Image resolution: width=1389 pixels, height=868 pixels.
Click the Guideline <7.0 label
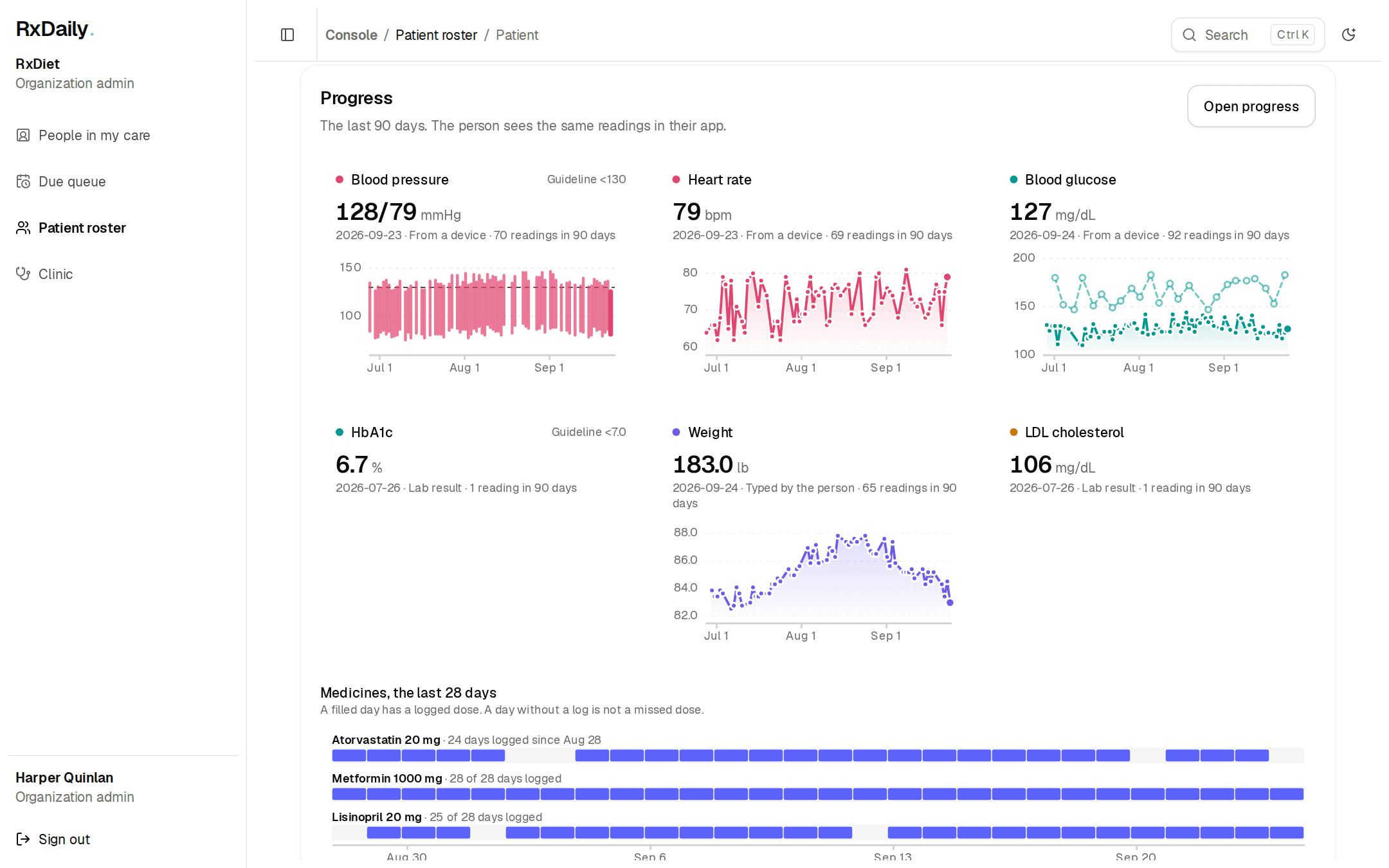click(588, 432)
